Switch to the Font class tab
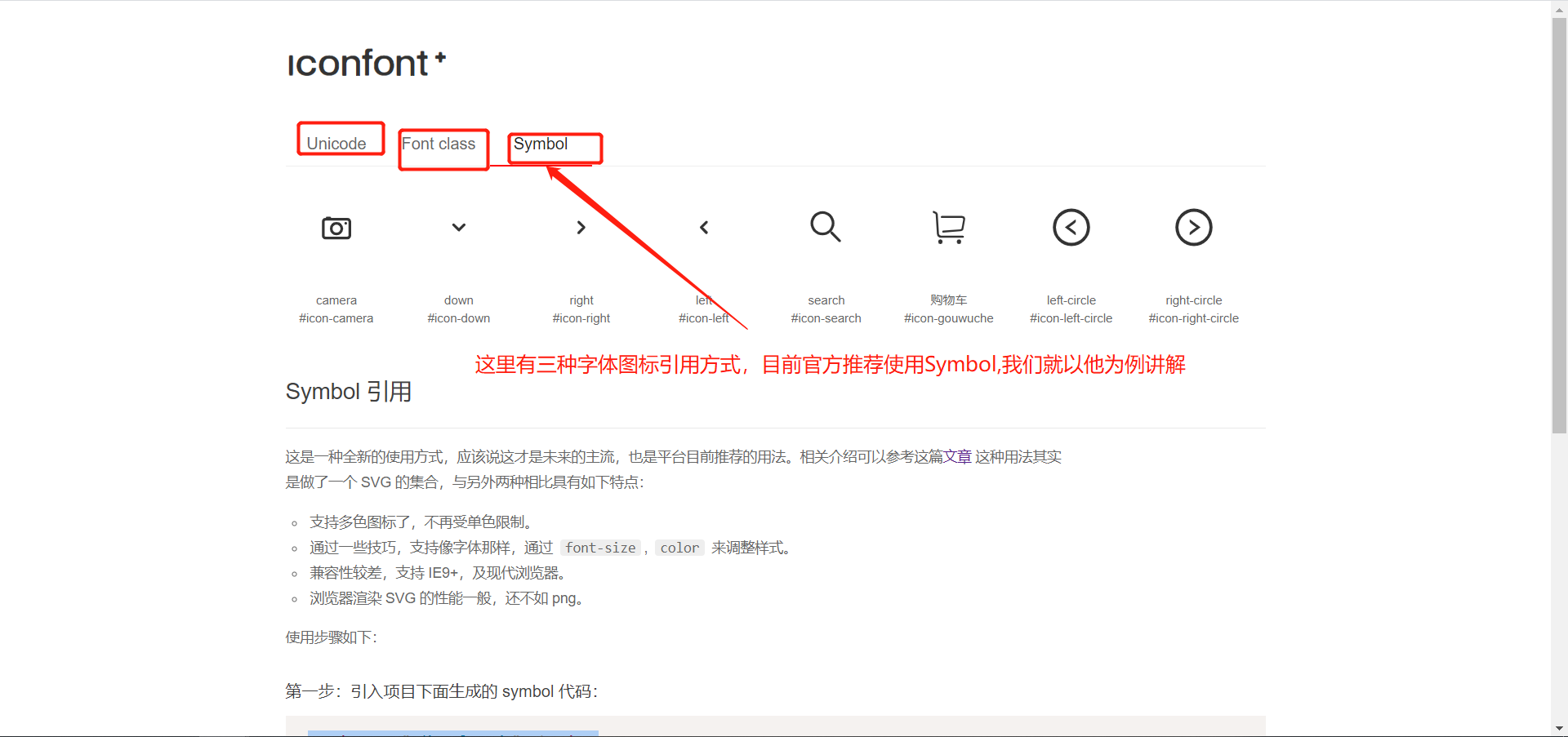This screenshot has height=737, width=1568. [x=439, y=144]
